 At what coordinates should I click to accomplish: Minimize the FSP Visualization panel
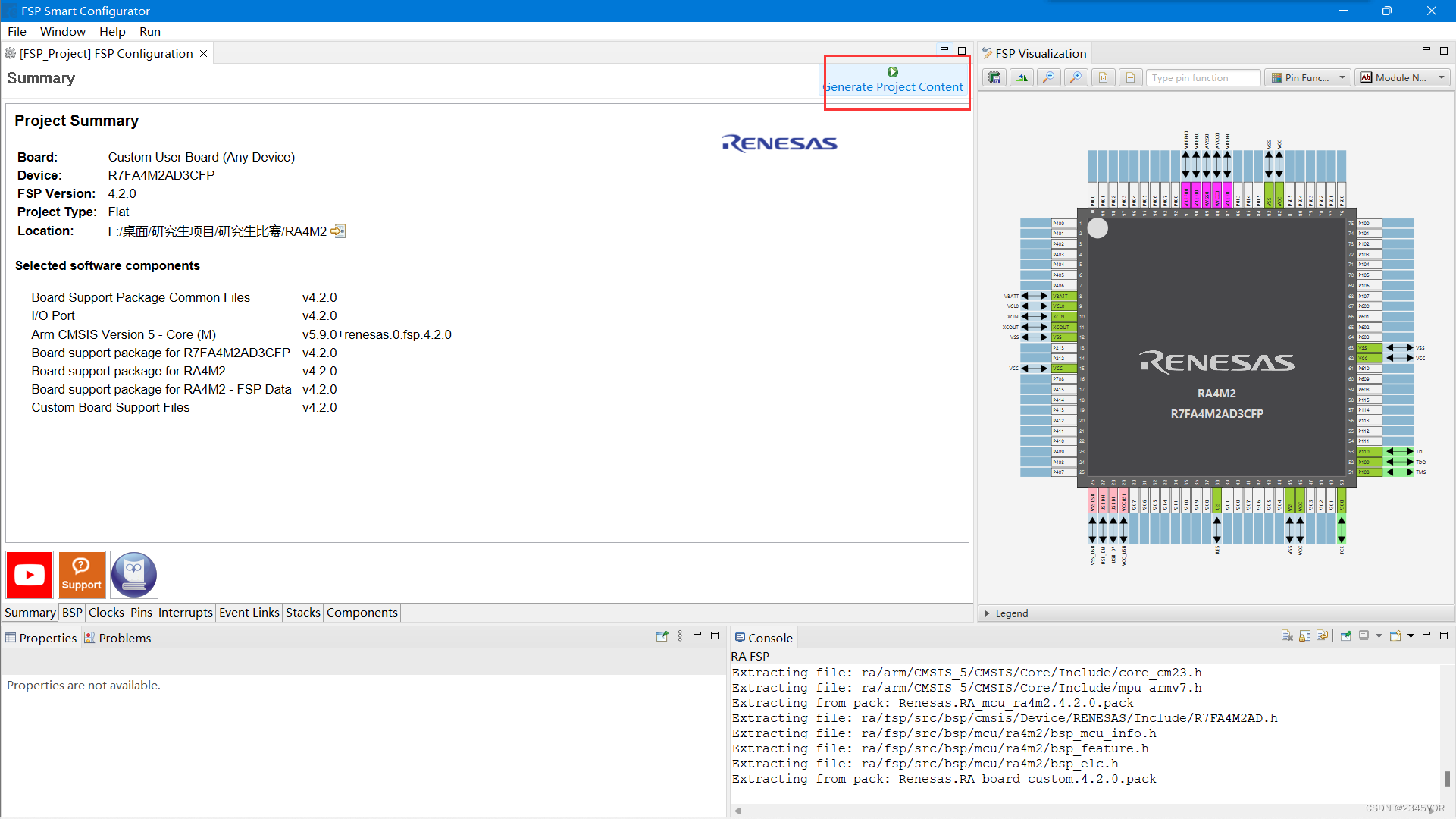tap(1426, 49)
